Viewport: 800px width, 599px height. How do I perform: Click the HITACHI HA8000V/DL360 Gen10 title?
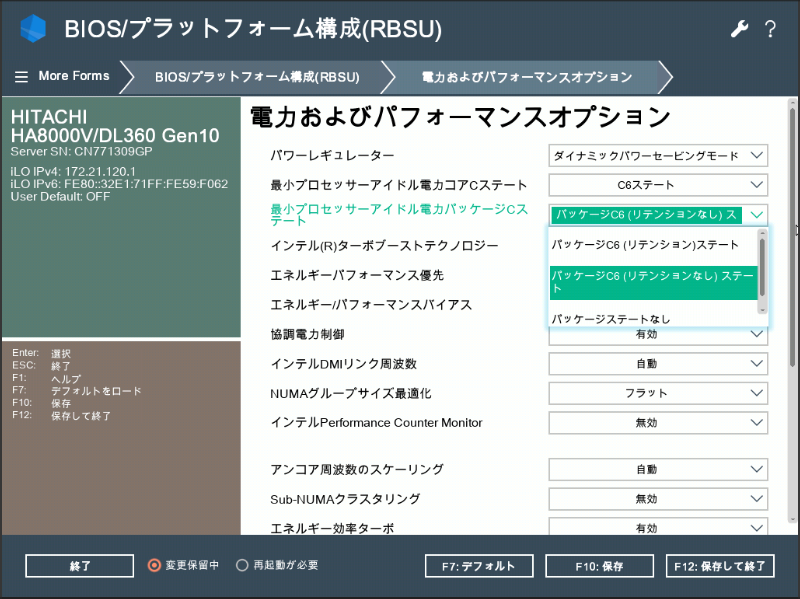115,126
